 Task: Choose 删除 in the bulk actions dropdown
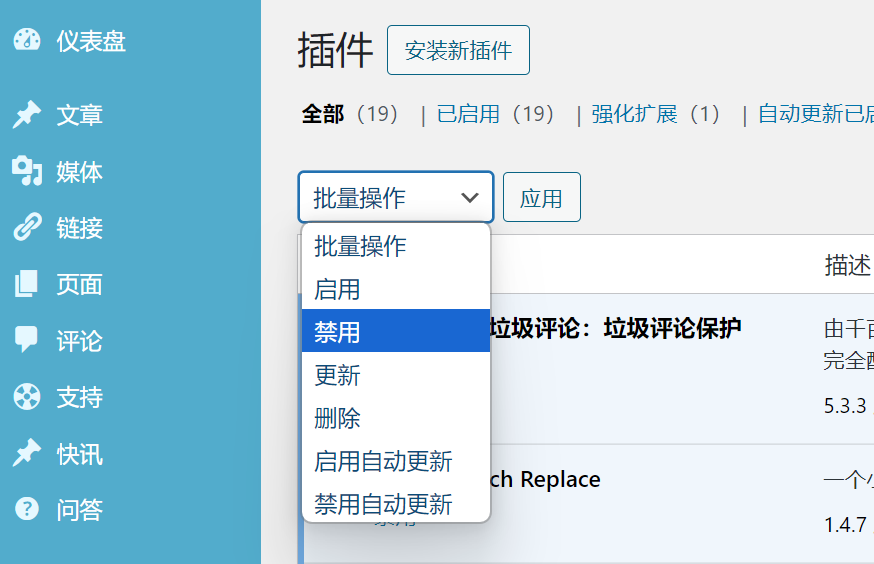coord(337,418)
